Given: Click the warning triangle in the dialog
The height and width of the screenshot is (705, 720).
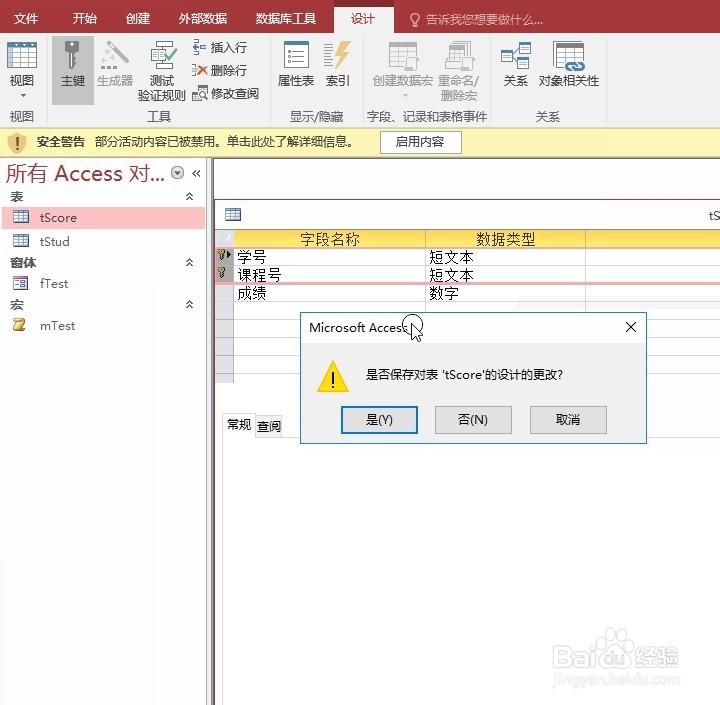Looking at the screenshot, I should 333,377.
